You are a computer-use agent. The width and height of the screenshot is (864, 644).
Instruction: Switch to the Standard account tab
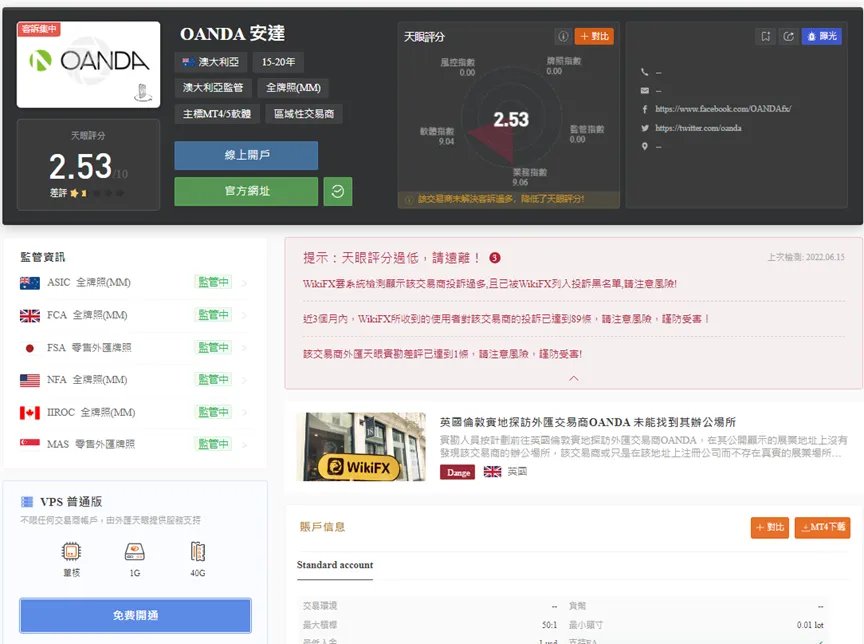click(335, 565)
